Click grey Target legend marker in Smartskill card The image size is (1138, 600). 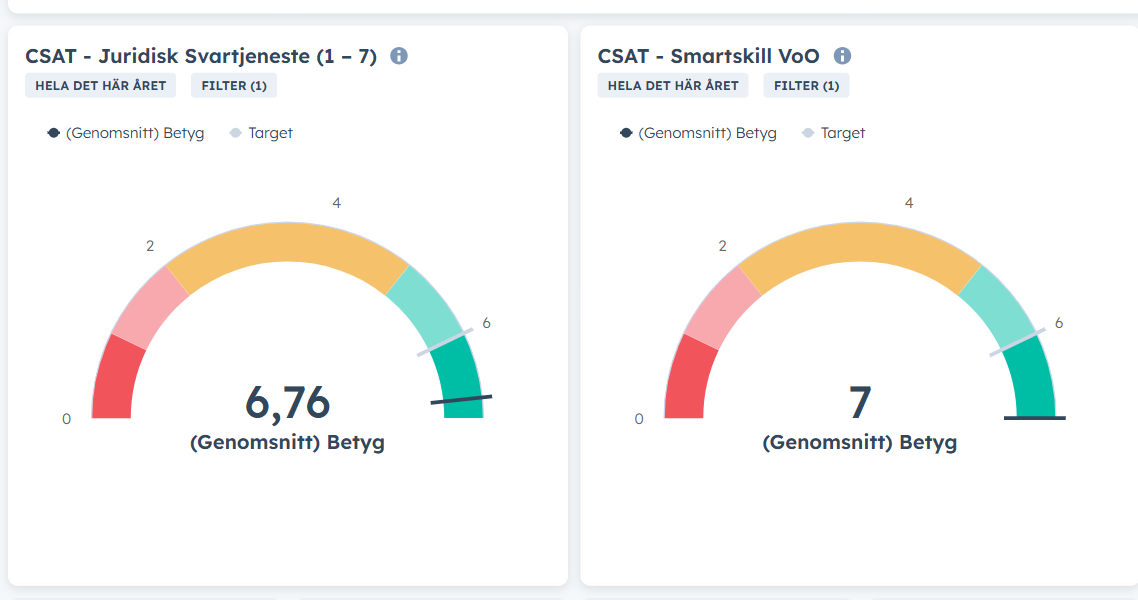808,133
